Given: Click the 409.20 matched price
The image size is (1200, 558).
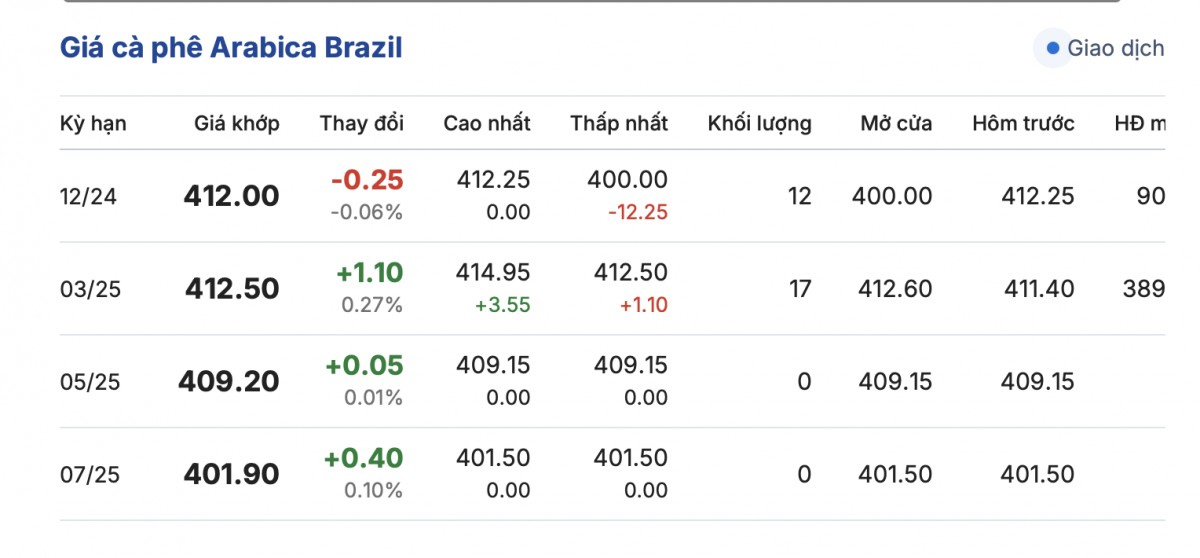Looking at the screenshot, I should pyautogui.click(x=229, y=382).
